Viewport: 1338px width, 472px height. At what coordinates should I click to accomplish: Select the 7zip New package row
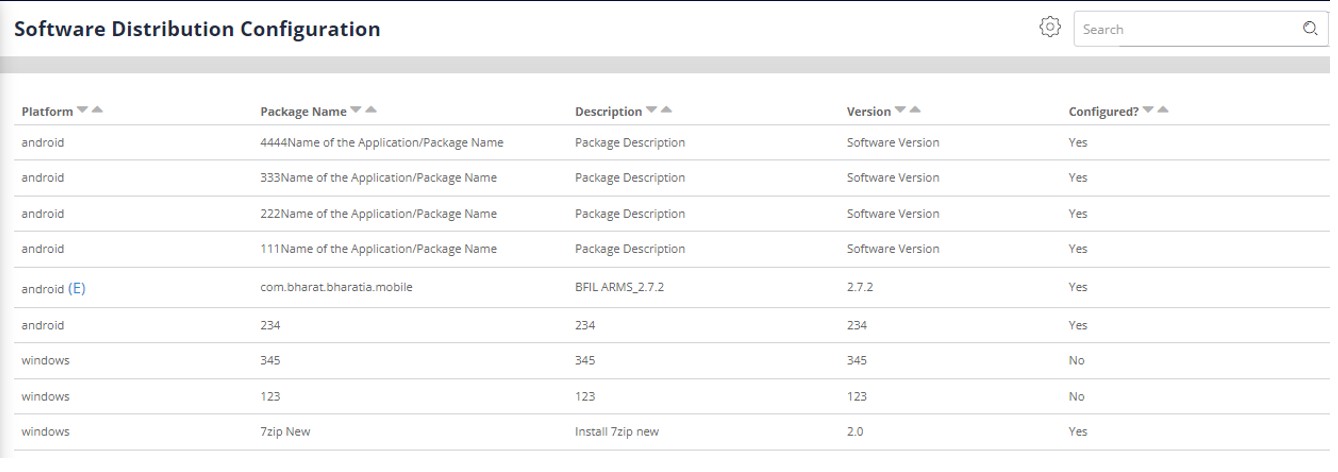pyautogui.click(x=669, y=432)
